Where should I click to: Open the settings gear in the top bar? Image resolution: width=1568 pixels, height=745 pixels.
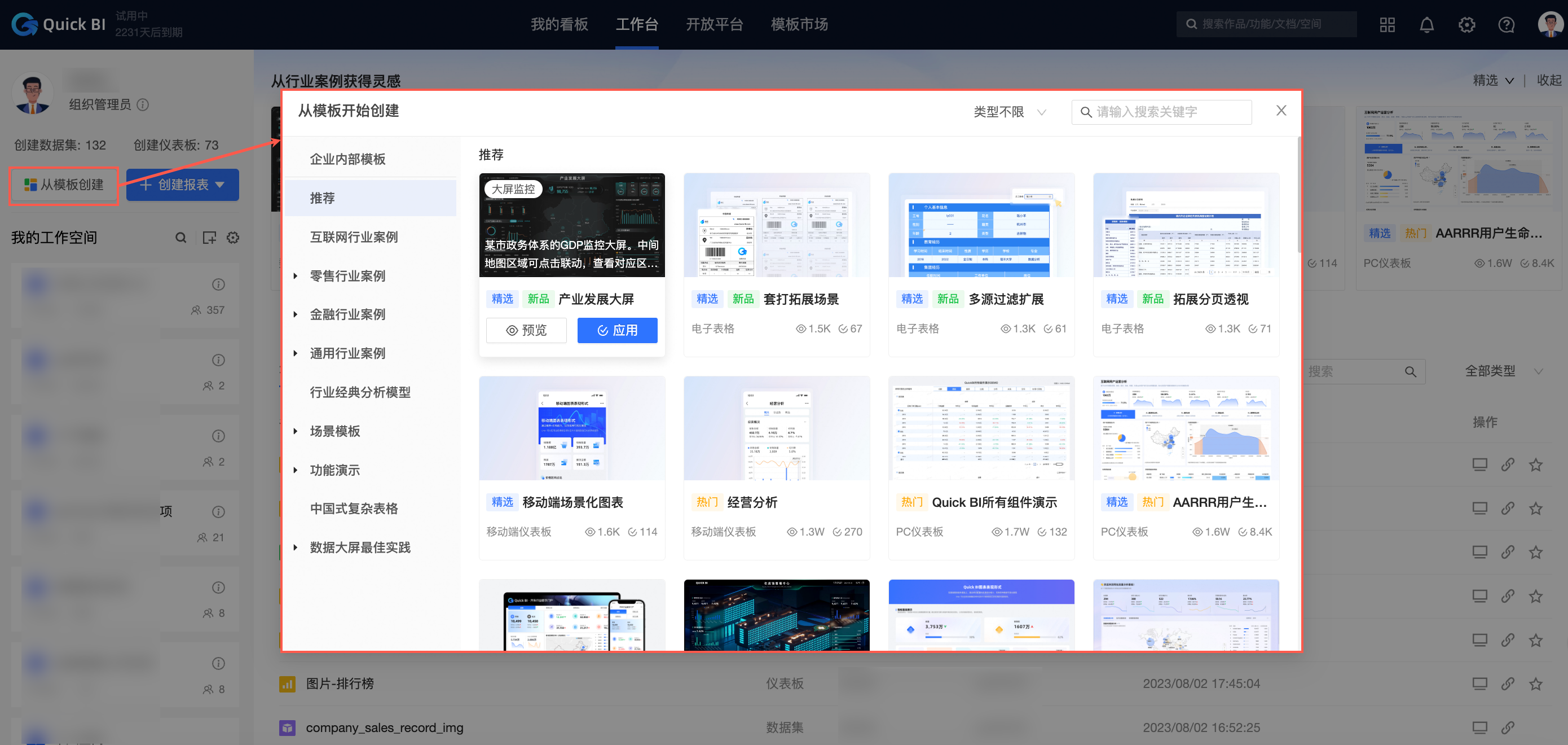pyautogui.click(x=1467, y=24)
